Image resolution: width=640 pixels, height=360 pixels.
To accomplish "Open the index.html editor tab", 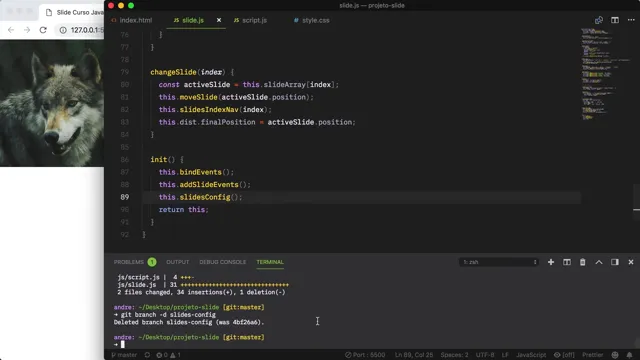I will pyautogui.click(x=131, y=20).
